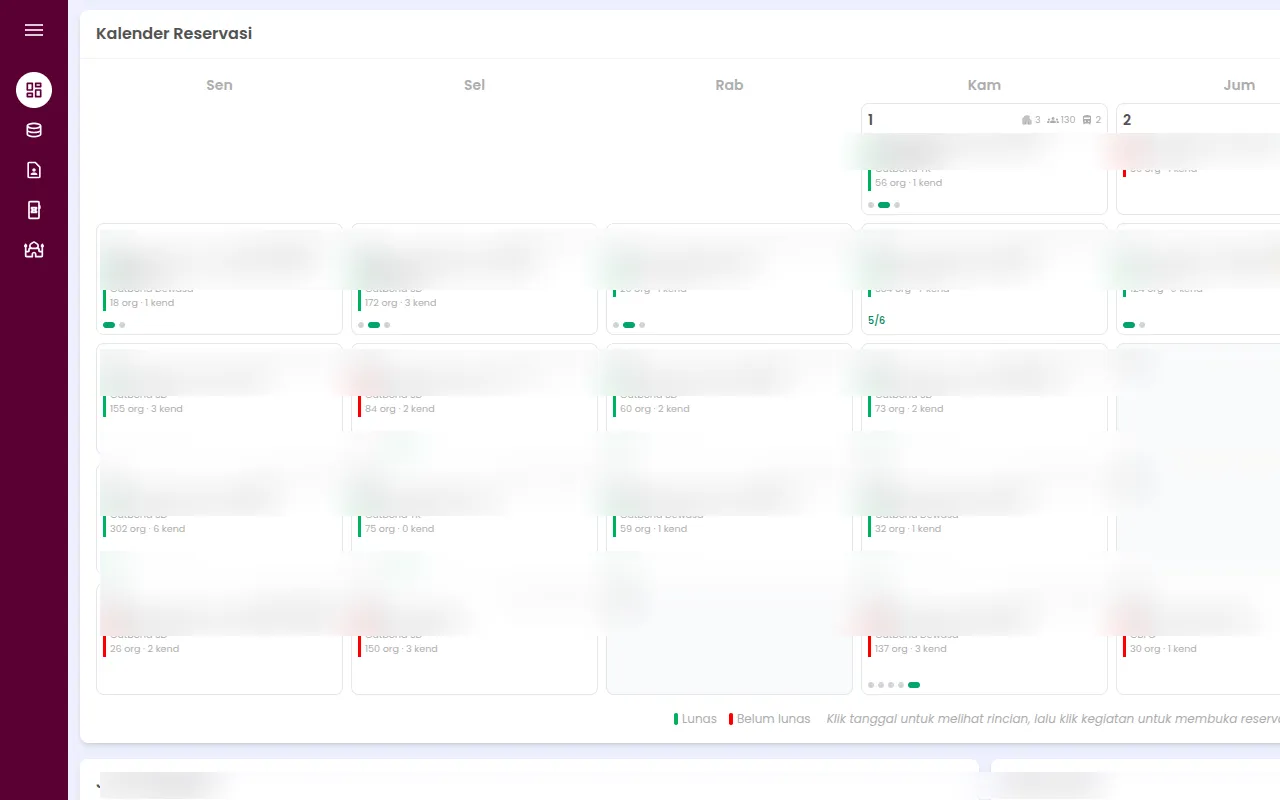Open the 73 org · 2 kend entry
This screenshot has width=1280, height=800.
pos(909,409)
